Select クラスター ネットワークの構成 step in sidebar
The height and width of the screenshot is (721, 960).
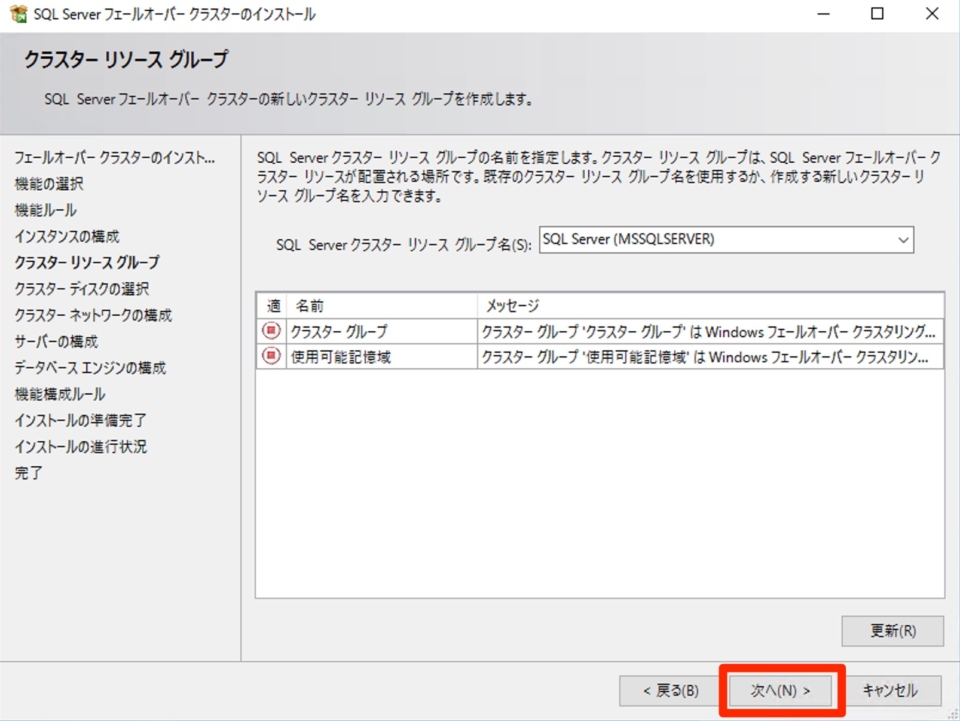93,315
